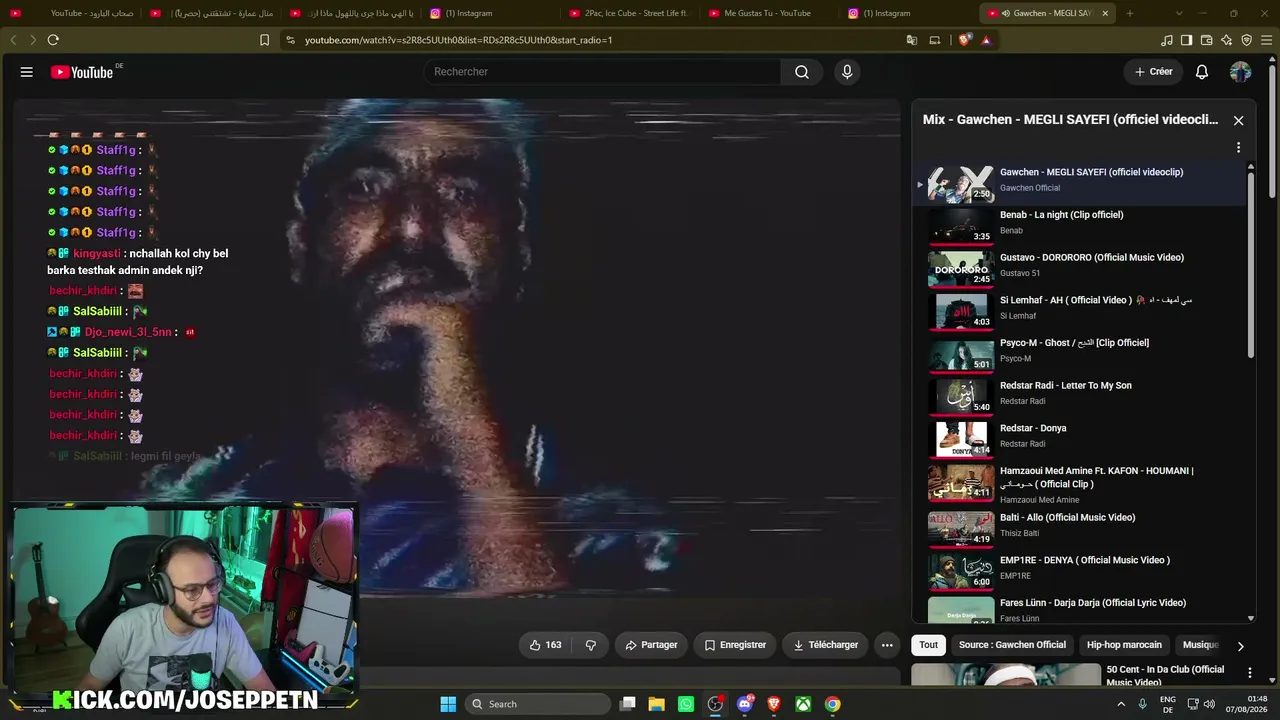This screenshot has width=1280, height=720.
Task: Bookmark this page with the bookmark icon
Action: point(264,40)
